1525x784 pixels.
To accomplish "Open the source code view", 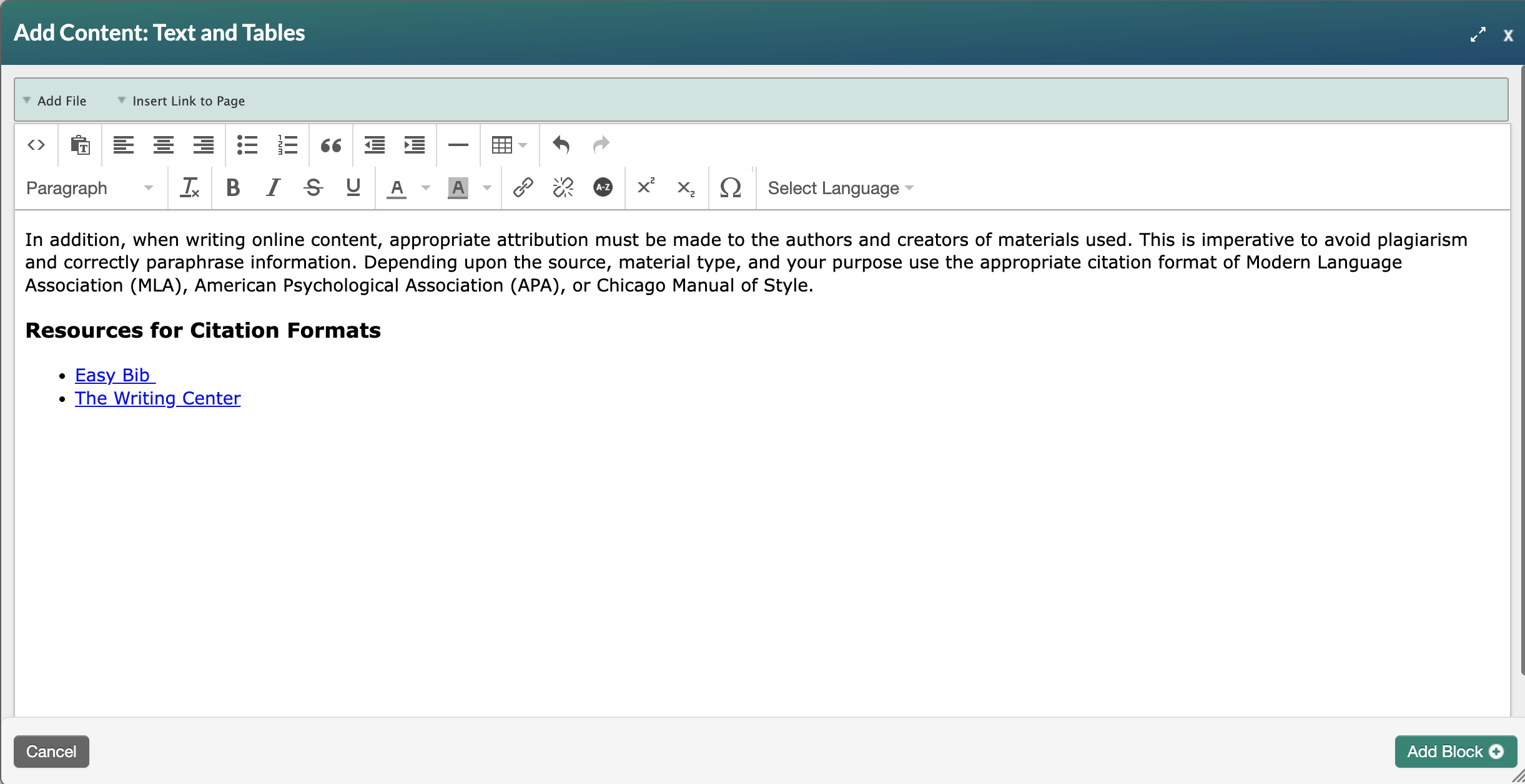I will coord(36,145).
